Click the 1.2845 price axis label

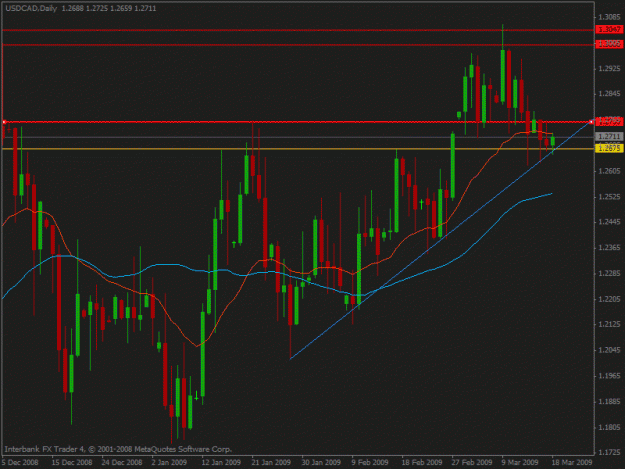tap(609, 94)
